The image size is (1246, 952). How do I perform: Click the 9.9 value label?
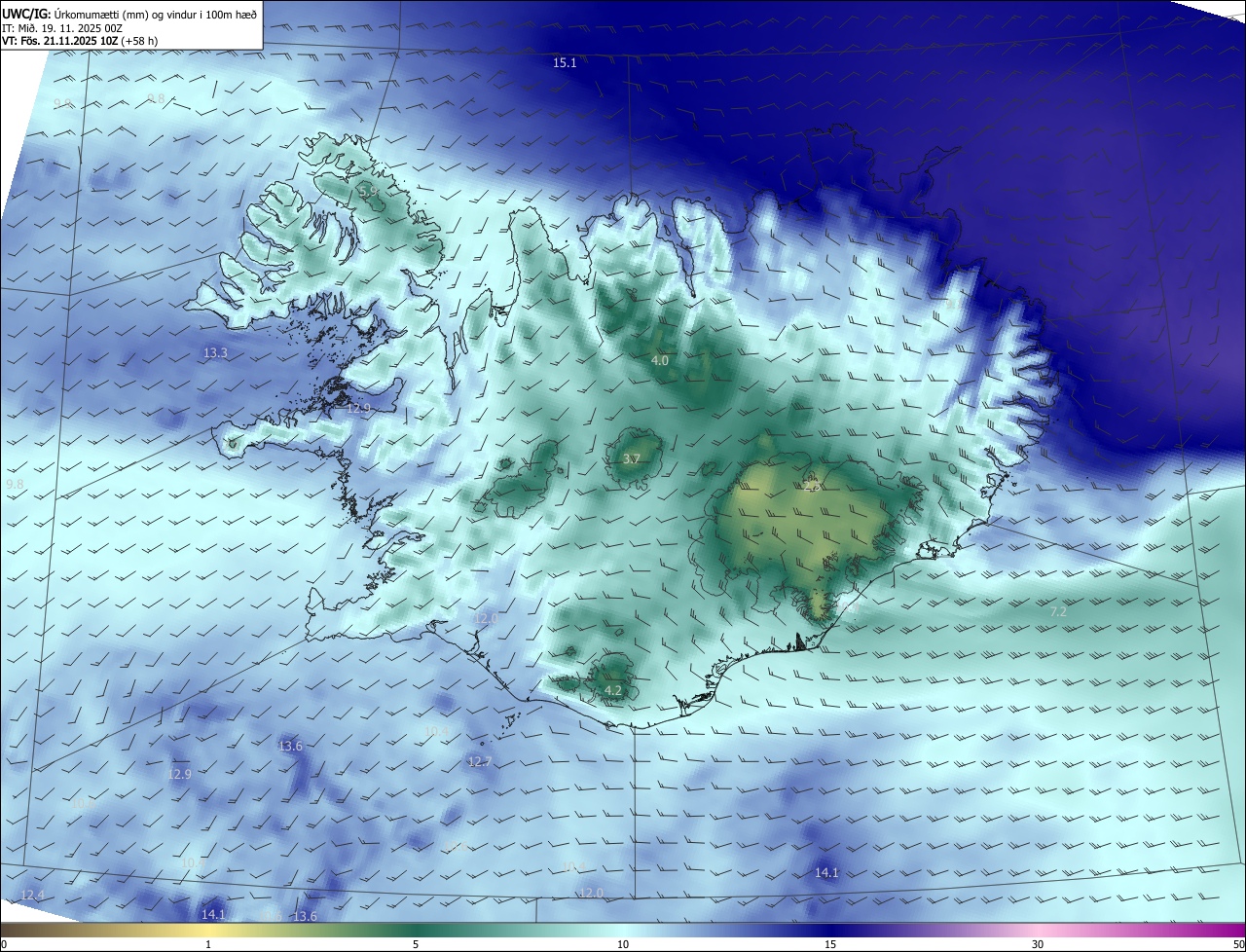[x=62, y=104]
